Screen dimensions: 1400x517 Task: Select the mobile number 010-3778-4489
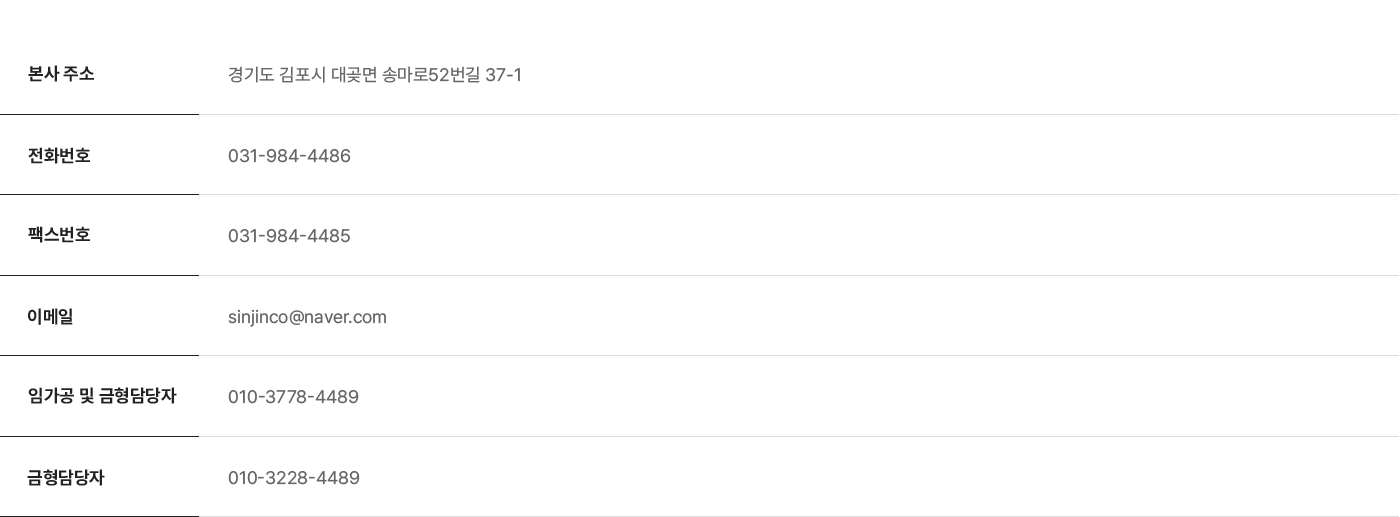click(293, 397)
